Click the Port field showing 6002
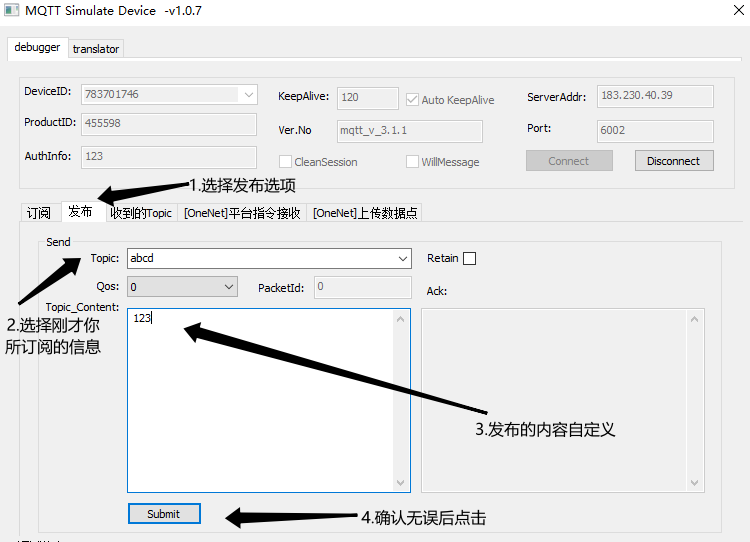750x542 pixels. [655, 131]
